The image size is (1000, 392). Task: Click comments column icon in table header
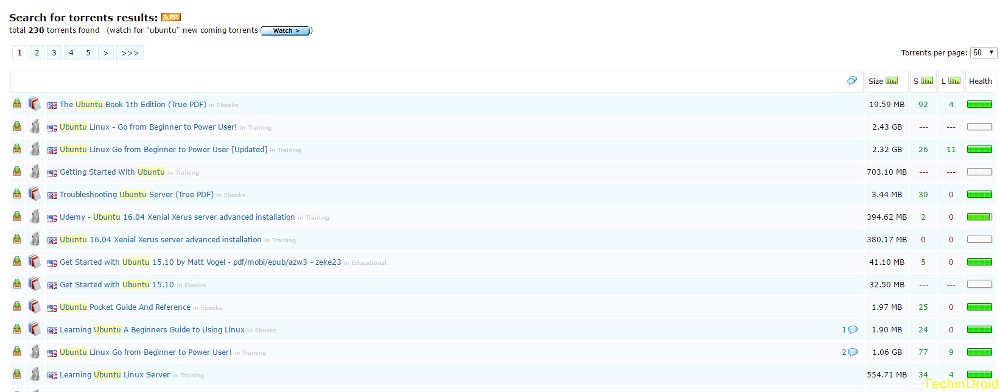click(x=851, y=81)
